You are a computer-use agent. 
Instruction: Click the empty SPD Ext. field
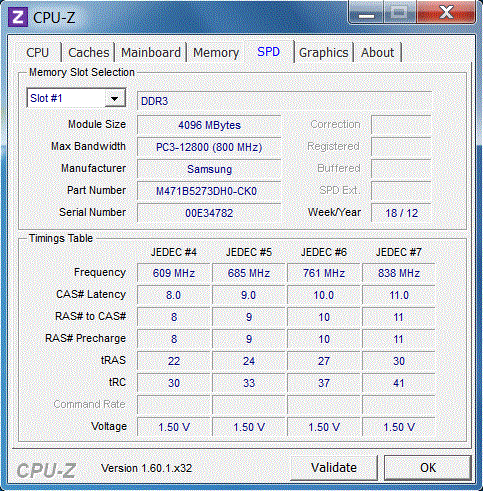(x=401, y=191)
